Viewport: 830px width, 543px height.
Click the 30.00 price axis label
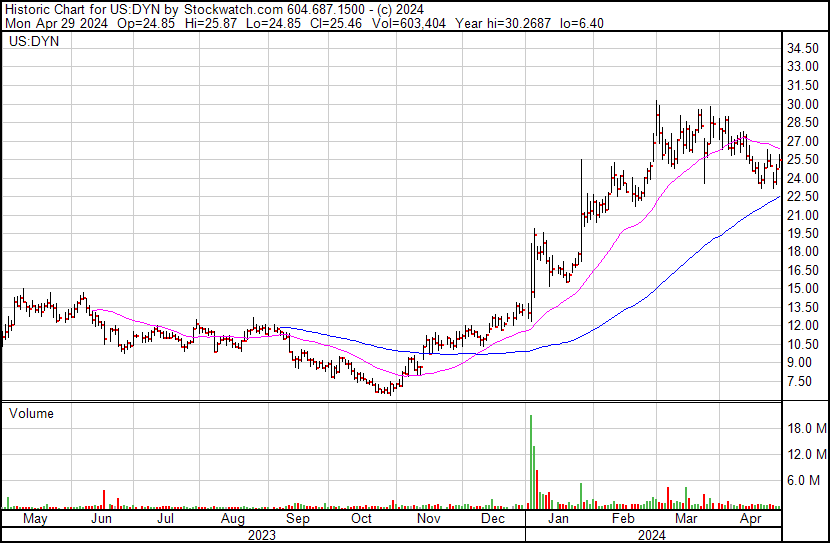pos(803,104)
